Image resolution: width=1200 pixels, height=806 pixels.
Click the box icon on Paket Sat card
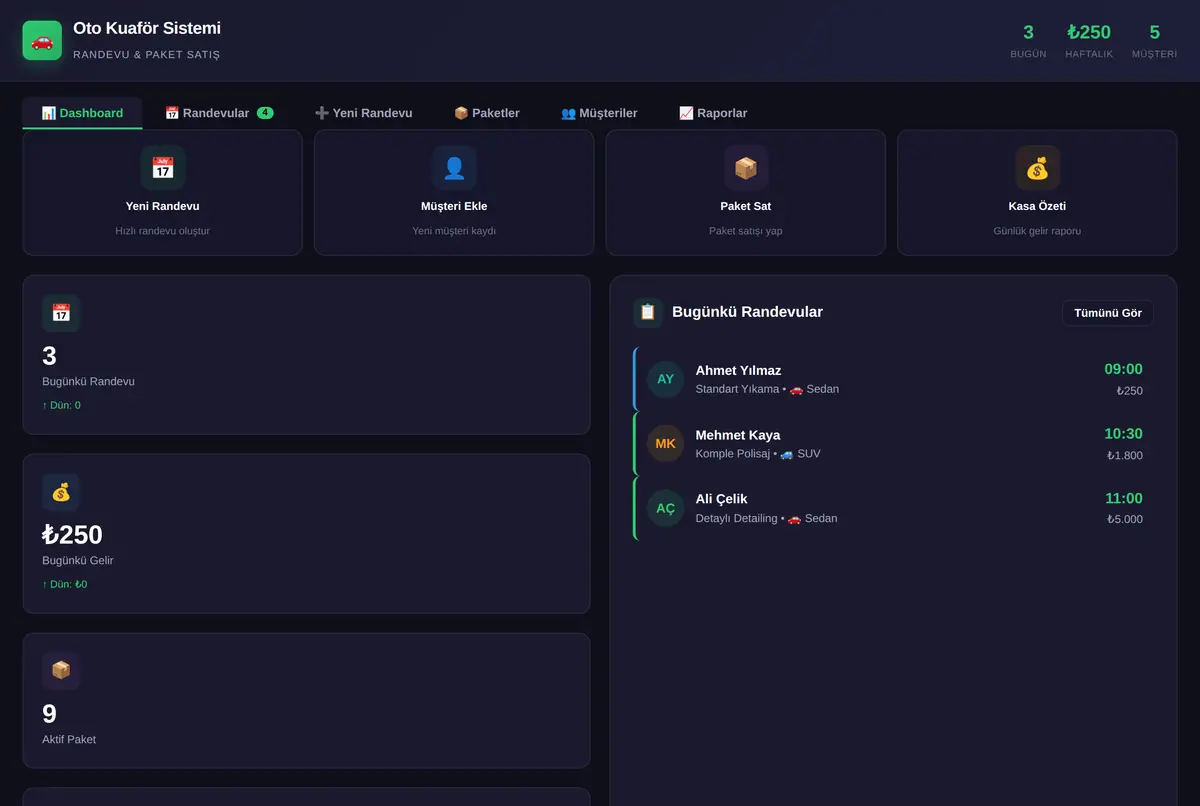(x=746, y=168)
